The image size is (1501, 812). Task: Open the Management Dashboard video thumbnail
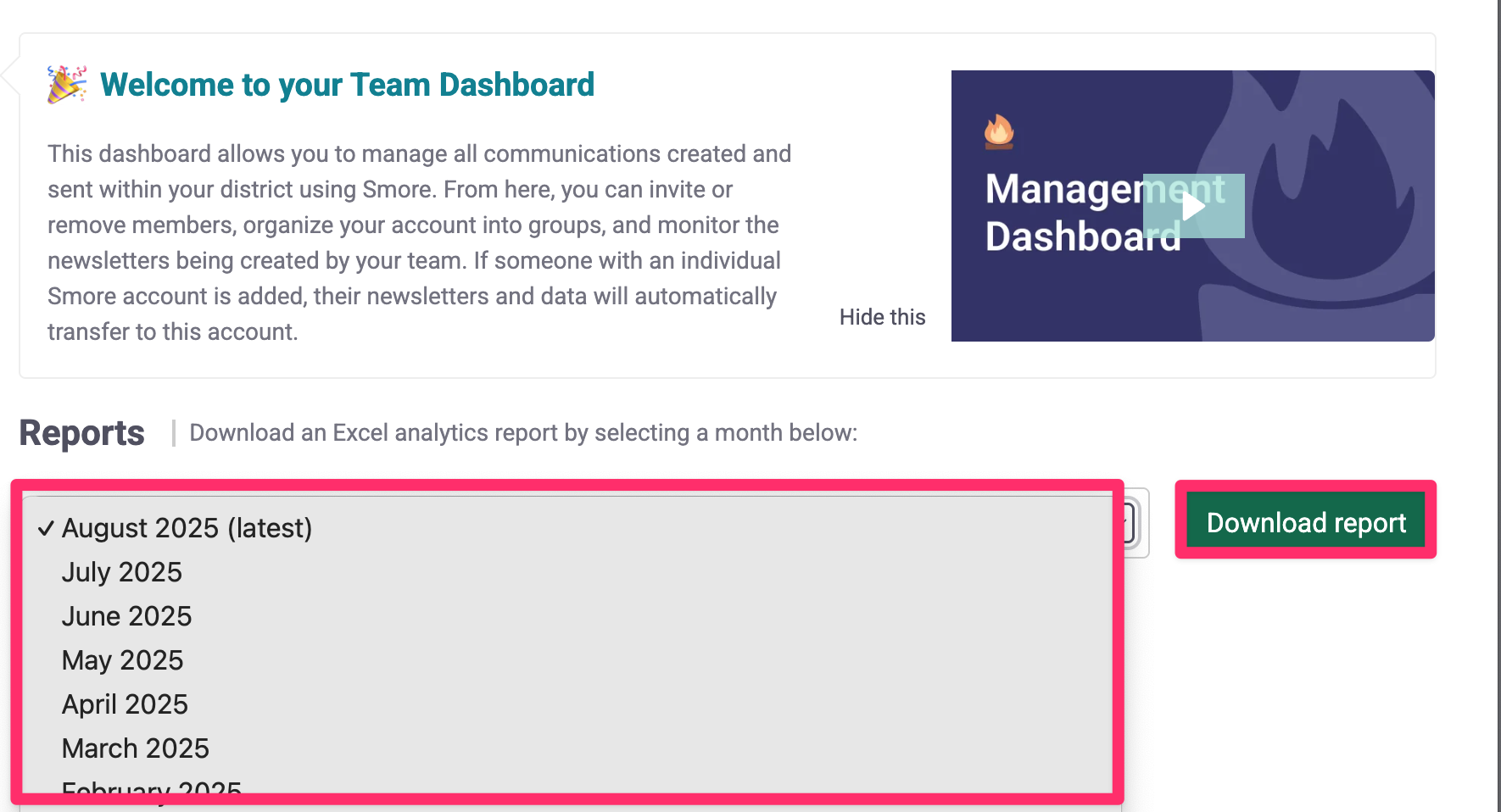[1192, 206]
